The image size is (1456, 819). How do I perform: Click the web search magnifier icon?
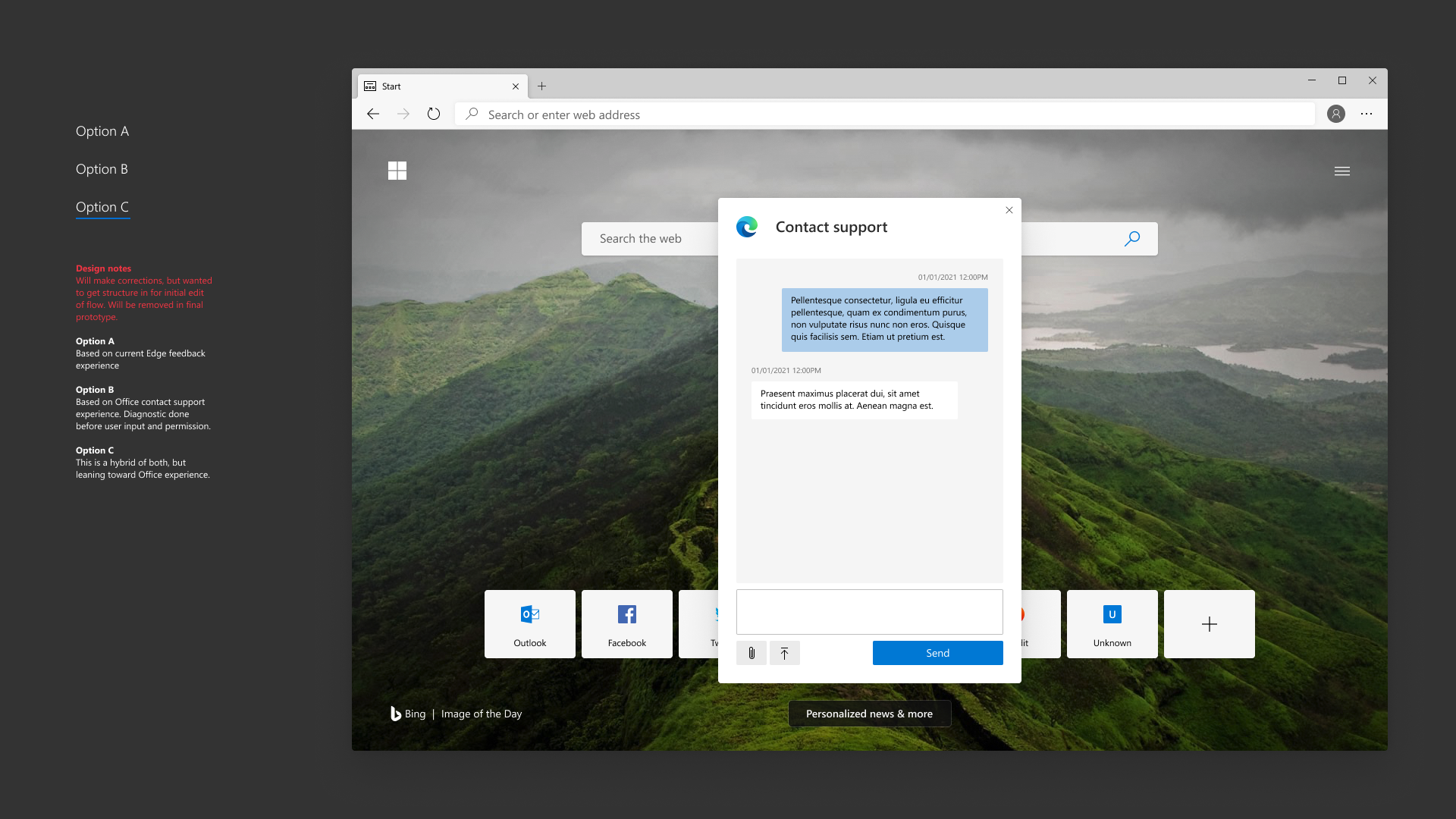click(1132, 239)
